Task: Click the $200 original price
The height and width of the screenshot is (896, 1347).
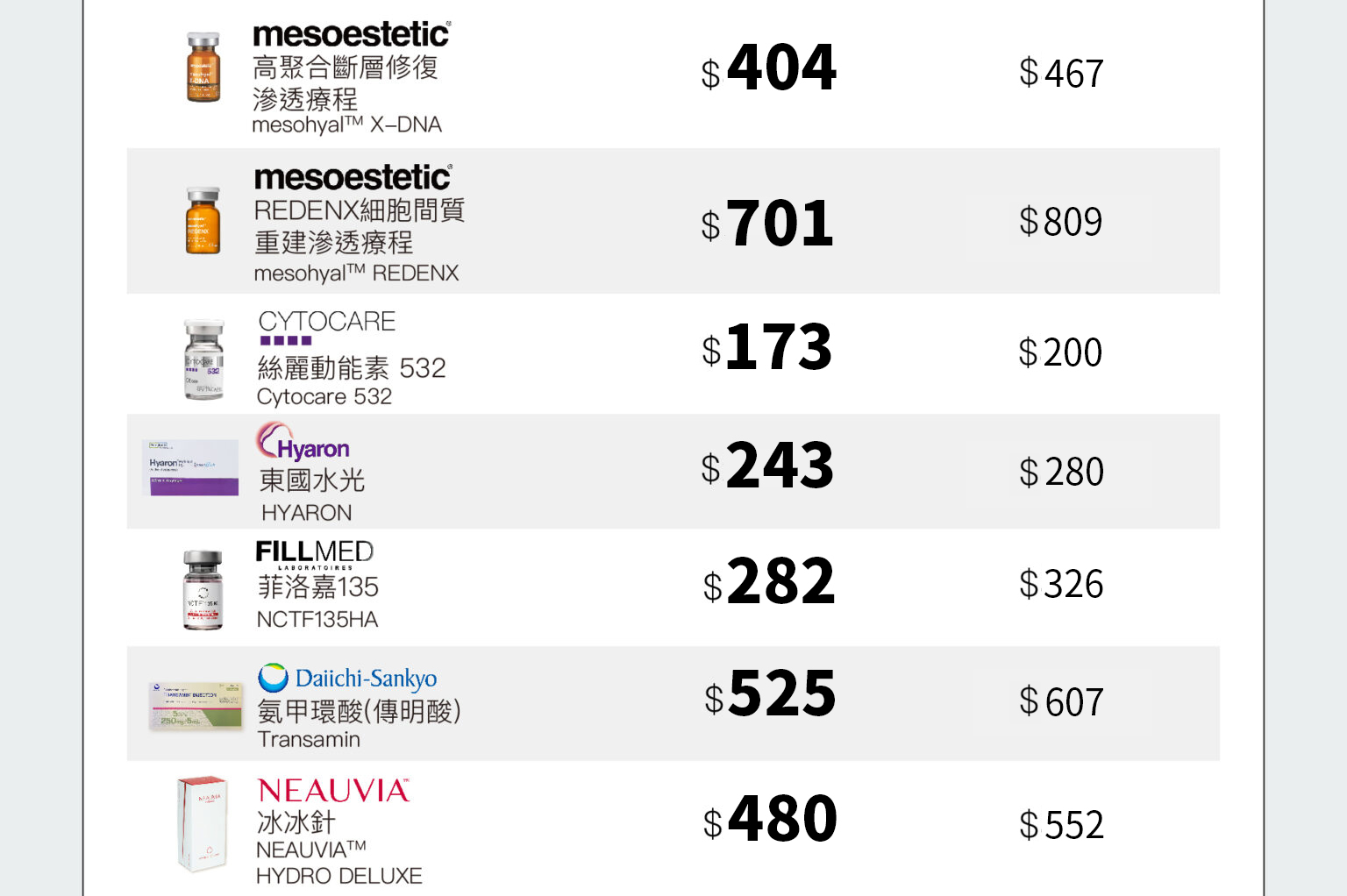Action: (1060, 352)
